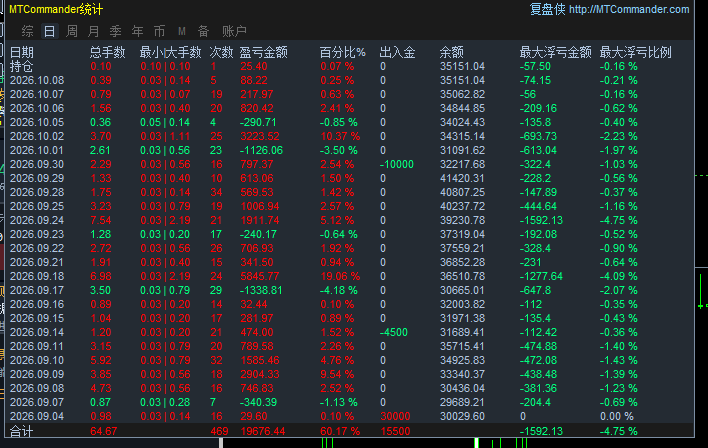Switch to the 综 summary tab

[28, 31]
